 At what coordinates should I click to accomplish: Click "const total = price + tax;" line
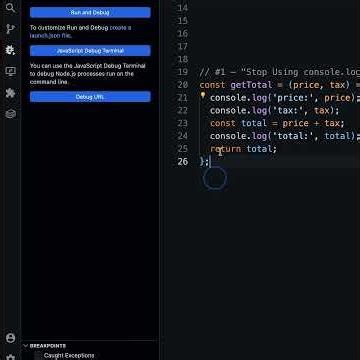[x=277, y=123]
